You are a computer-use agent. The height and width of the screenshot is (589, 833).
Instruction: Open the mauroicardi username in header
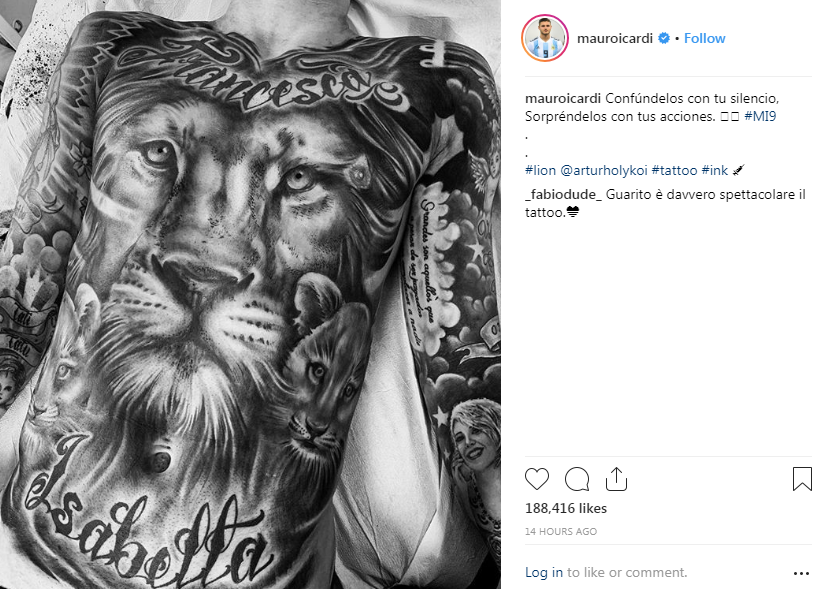click(x=615, y=38)
